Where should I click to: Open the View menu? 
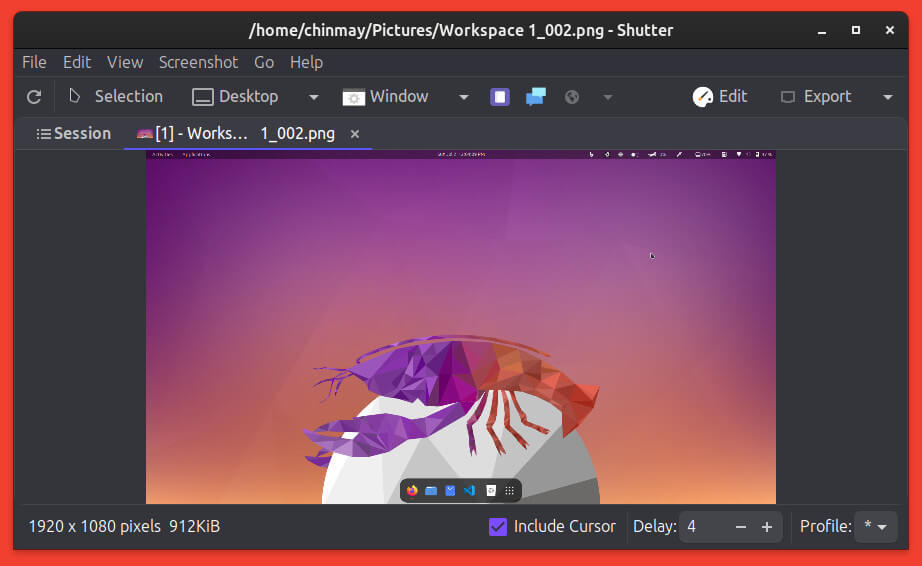[x=125, y=62]
